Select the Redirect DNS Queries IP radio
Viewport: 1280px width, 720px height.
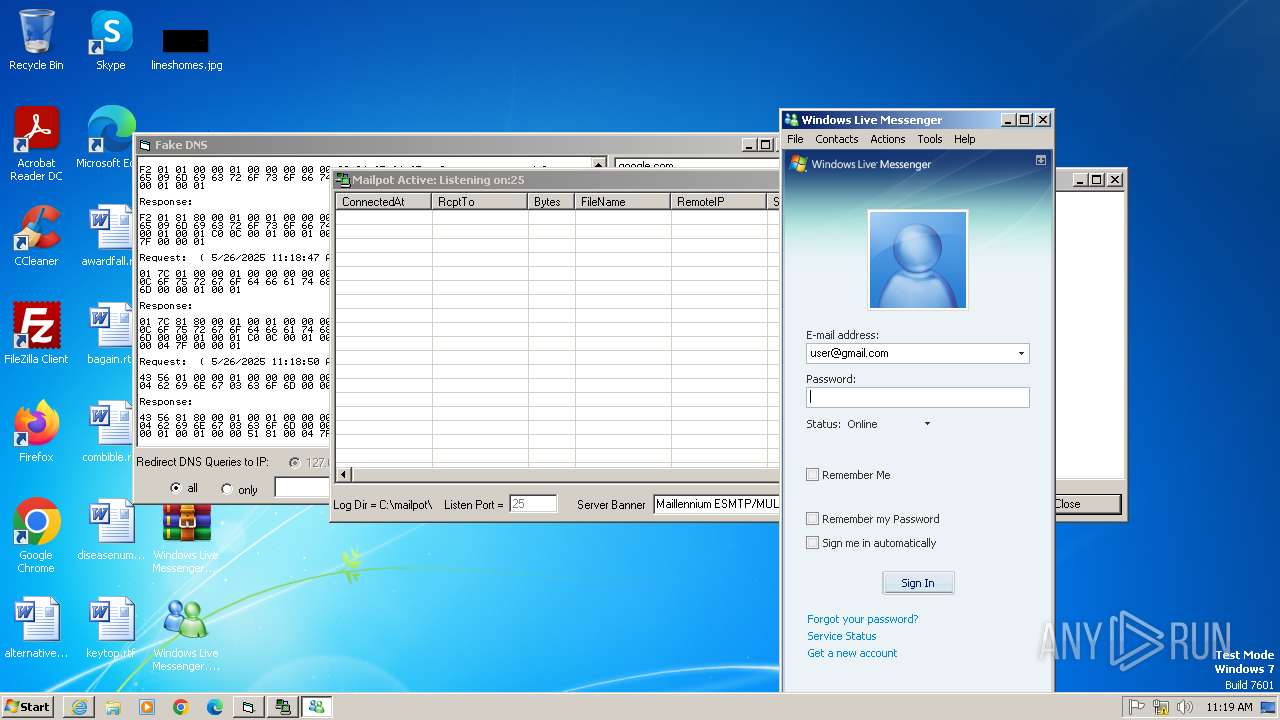(x=294, y=462)
